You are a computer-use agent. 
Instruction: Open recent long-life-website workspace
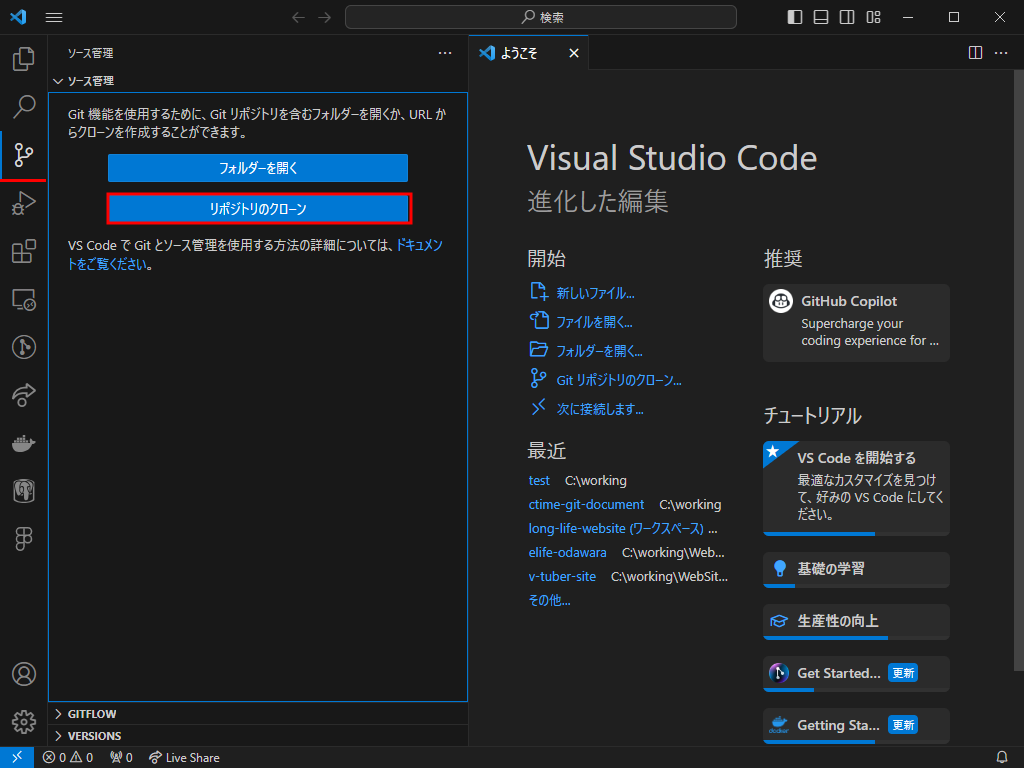click(616, 528)
